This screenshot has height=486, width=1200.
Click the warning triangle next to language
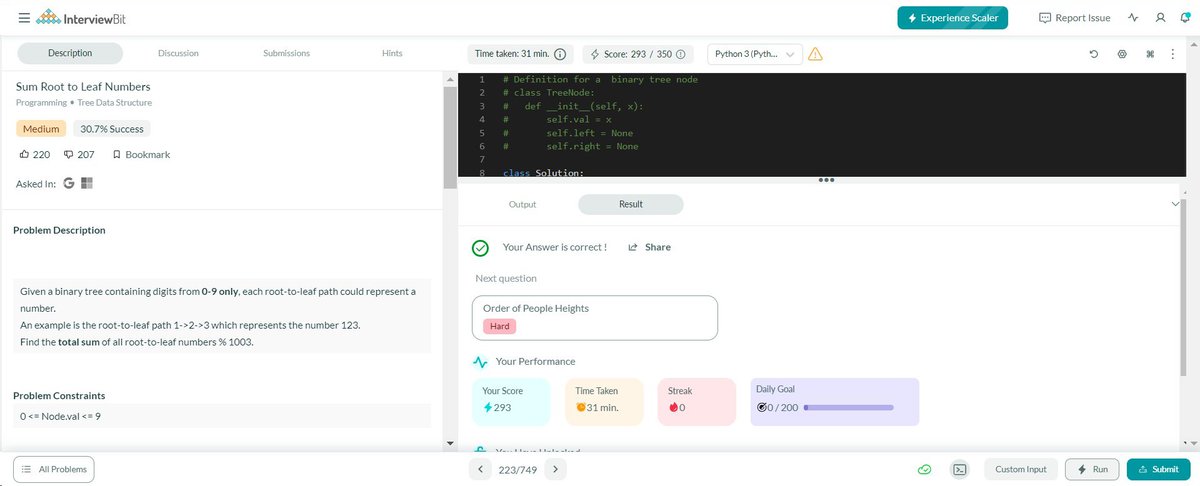click(x=815, y=54)
